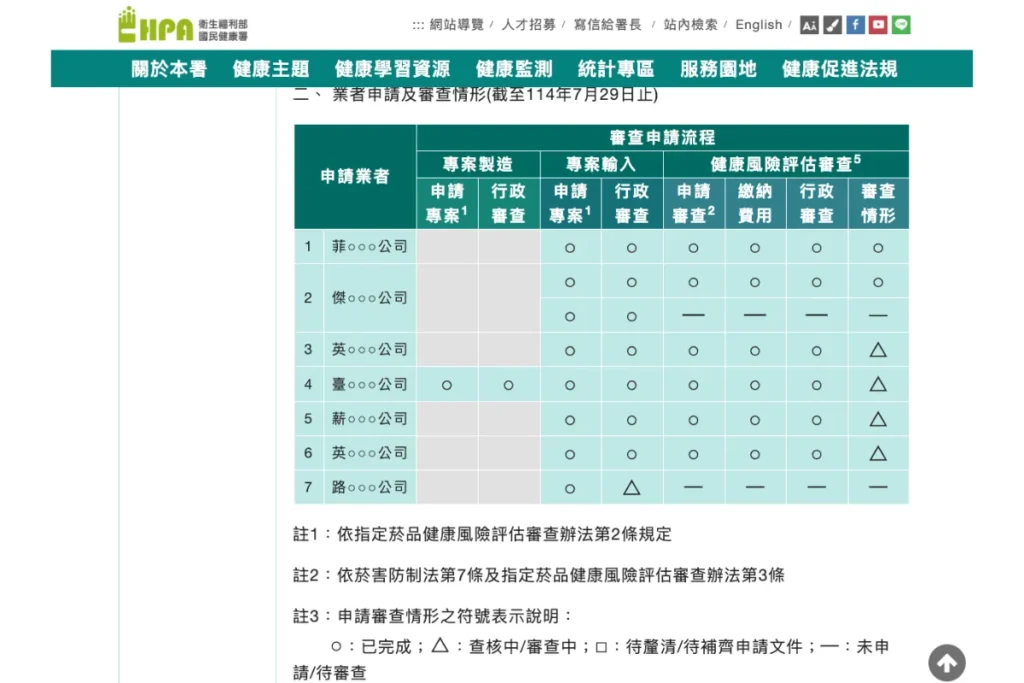Click the 申請業者 column header
The image size is (1024, 683).
pyautogui.click(x=355, y=176)
